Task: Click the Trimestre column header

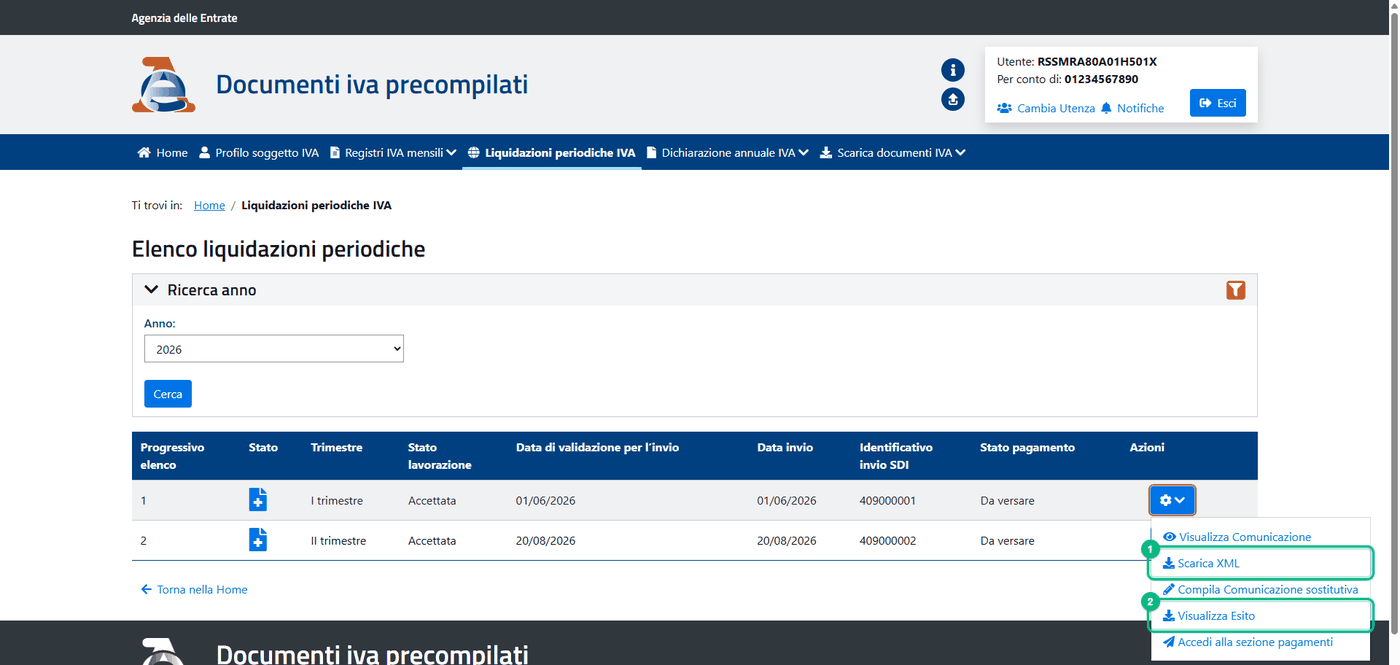Action: pyautogui.click(x=337, y=448)
